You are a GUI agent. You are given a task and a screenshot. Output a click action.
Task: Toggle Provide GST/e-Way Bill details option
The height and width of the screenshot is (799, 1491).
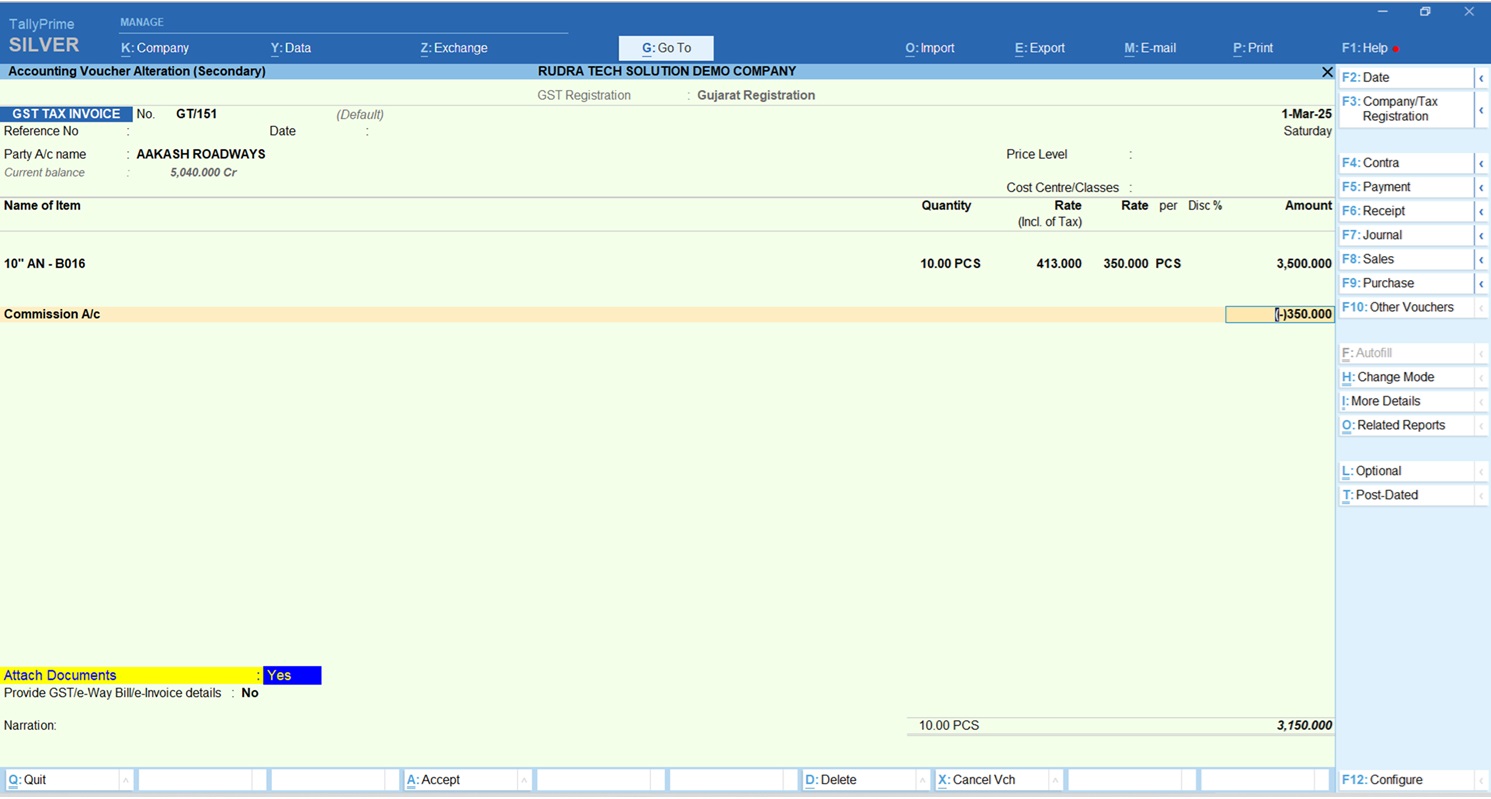point(249,693)
